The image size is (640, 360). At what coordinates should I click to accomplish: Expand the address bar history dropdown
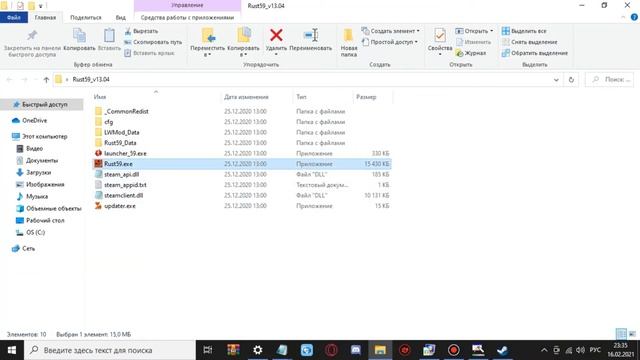[x=556, y=80]
